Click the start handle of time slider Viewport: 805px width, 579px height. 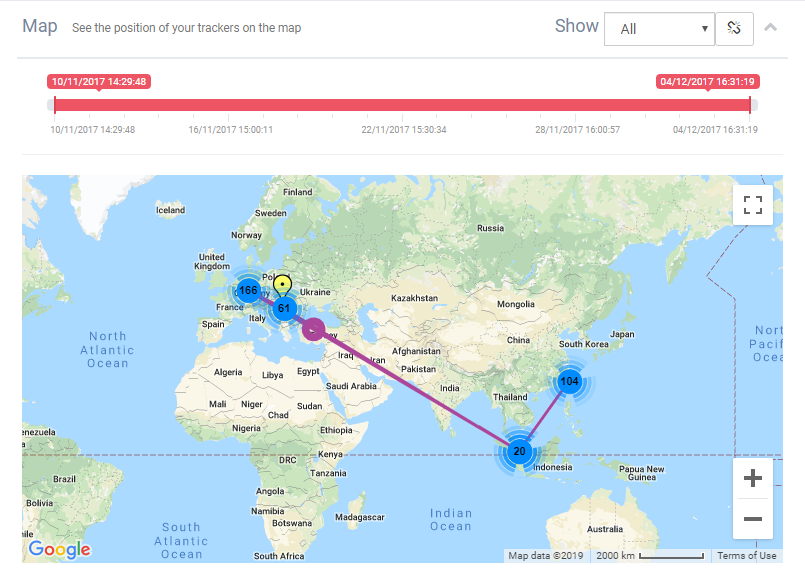coord(54,105)
